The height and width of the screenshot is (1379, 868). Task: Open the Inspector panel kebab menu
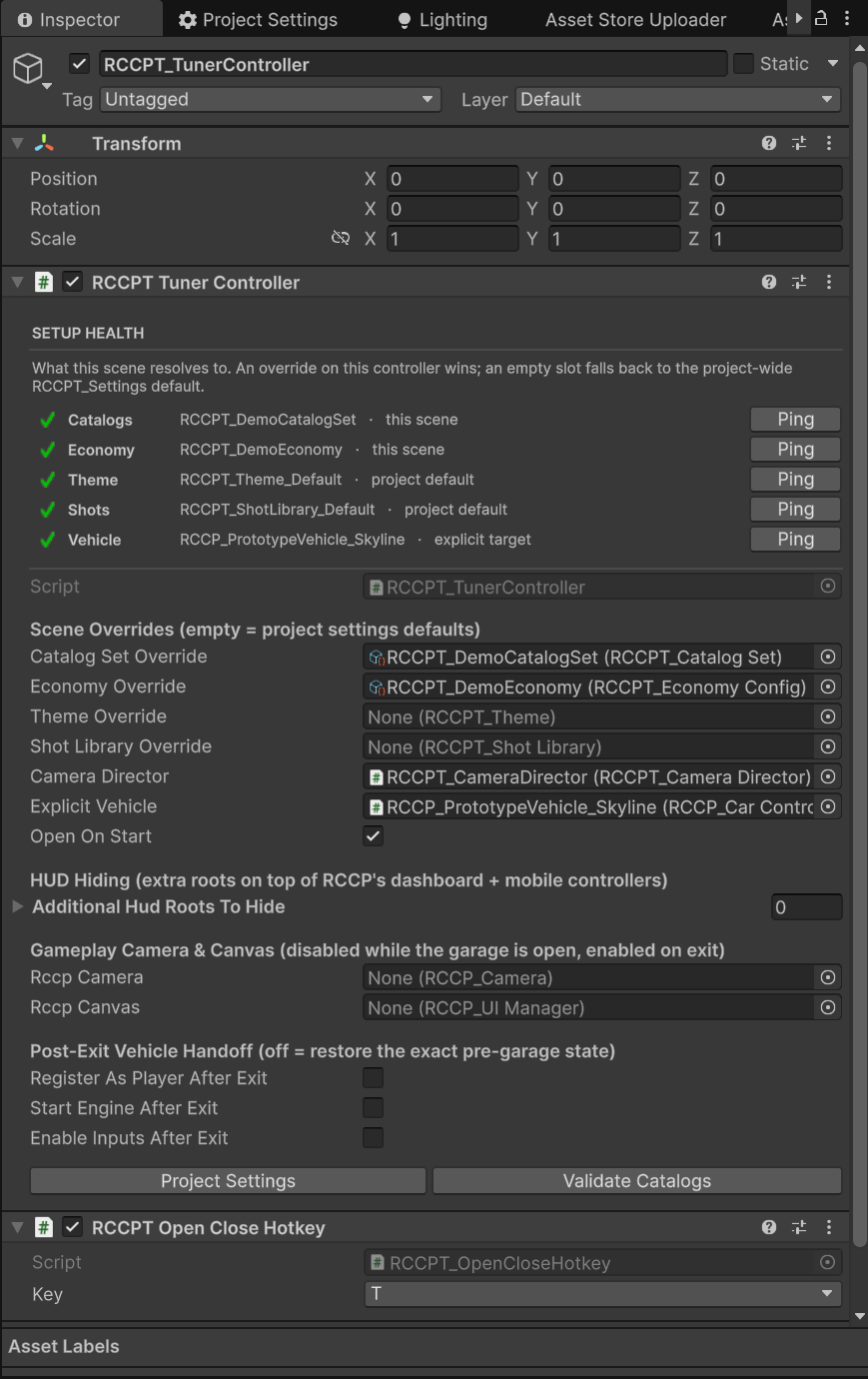(x=848, y=19)
